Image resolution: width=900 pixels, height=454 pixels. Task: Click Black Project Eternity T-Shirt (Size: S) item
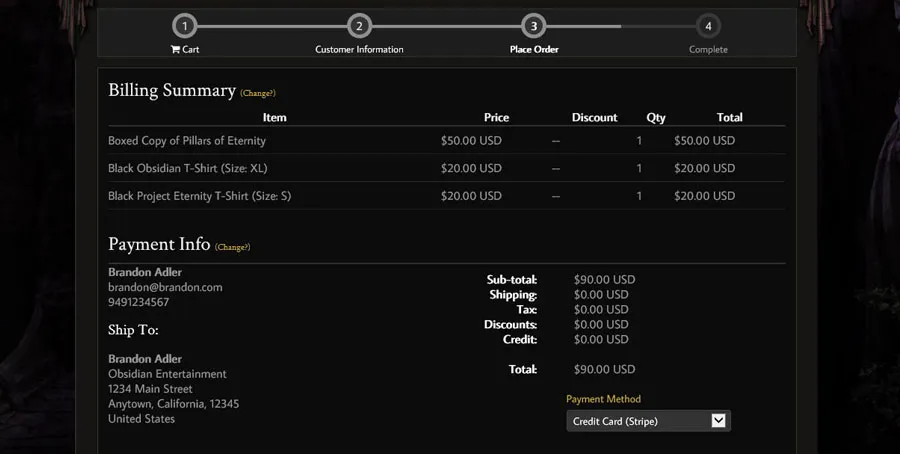[x=200, y=196]
